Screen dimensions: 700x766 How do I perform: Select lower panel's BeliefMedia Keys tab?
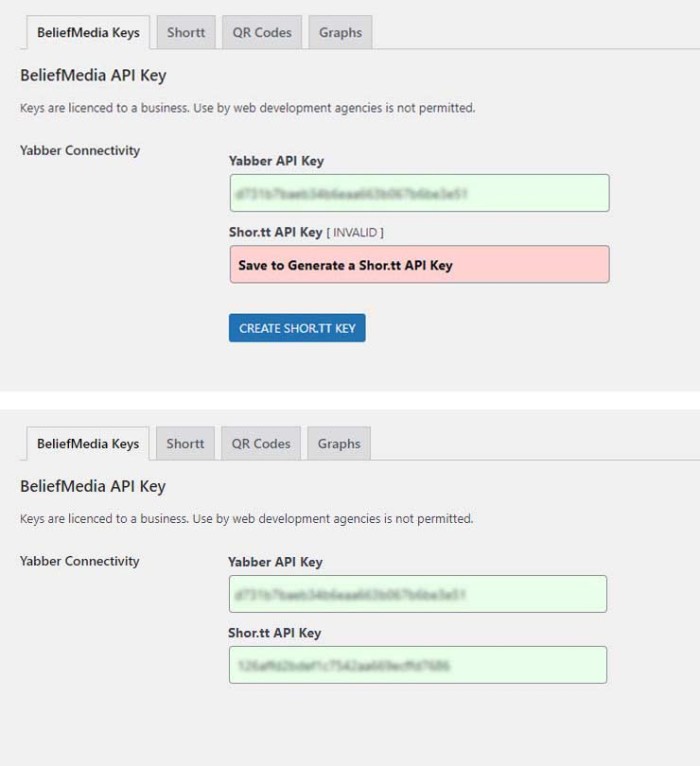point(88,443)
